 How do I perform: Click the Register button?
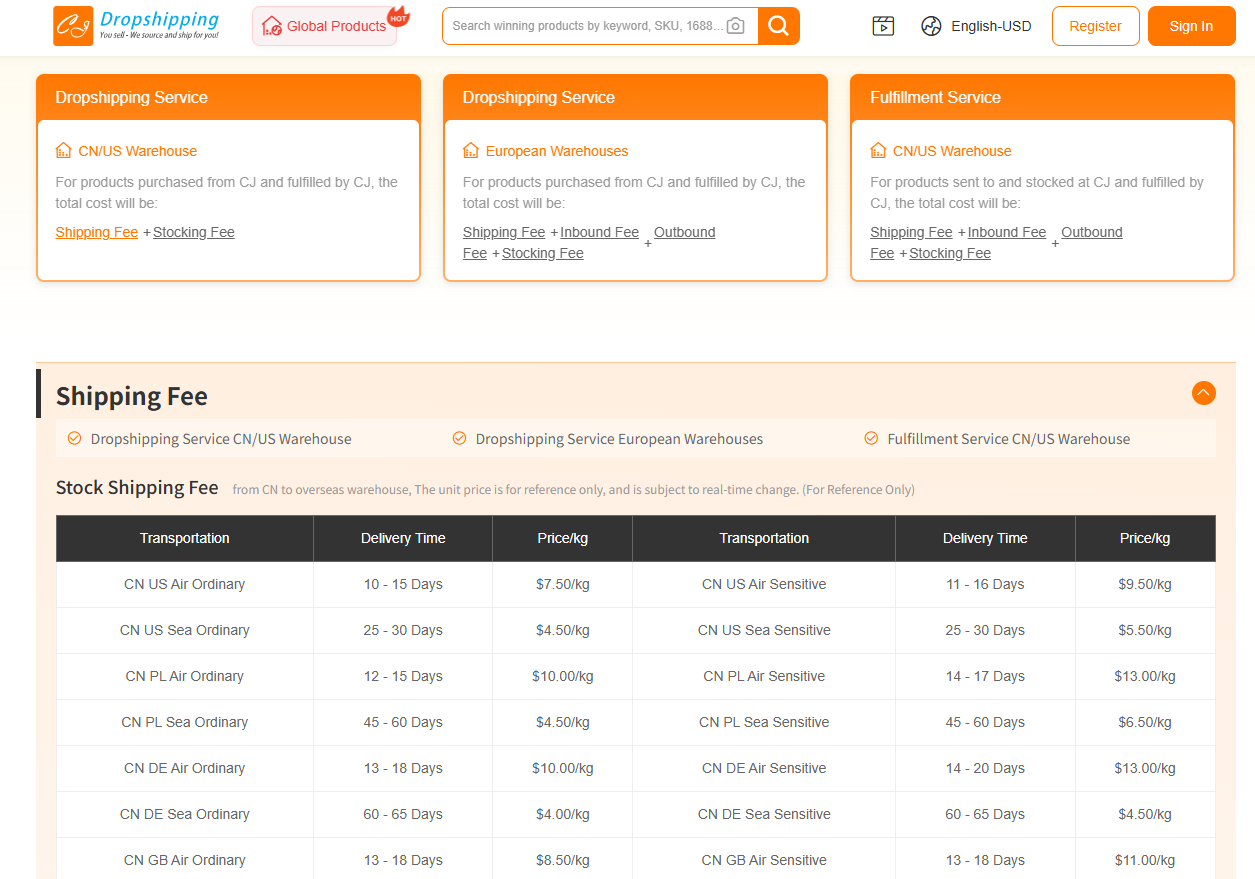point(1095,26)
